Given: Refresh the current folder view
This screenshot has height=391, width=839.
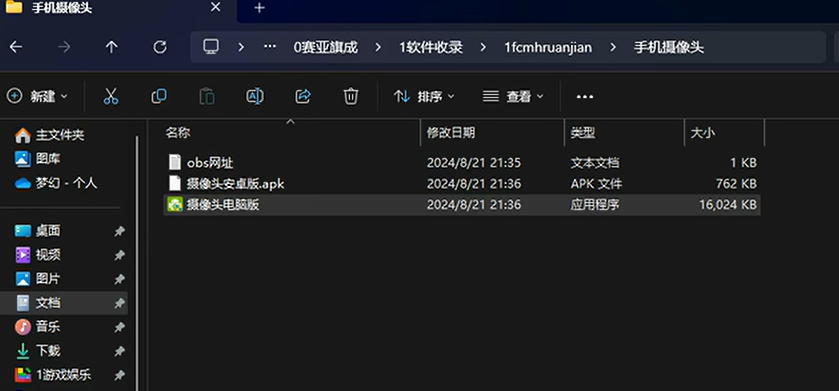Looking at the screenshot, I should [160, 48].
